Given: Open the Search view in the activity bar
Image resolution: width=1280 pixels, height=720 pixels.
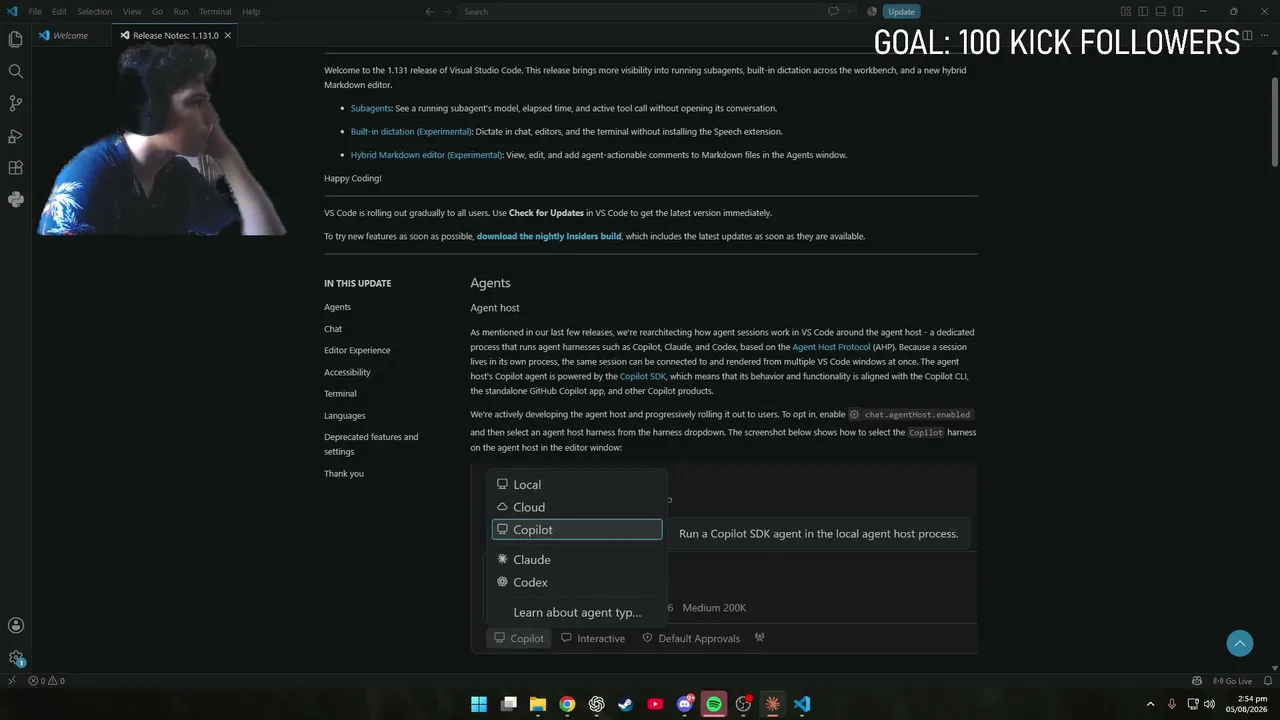Looking at the screenshot, I should pyautogui.click(x=15, y=71).
